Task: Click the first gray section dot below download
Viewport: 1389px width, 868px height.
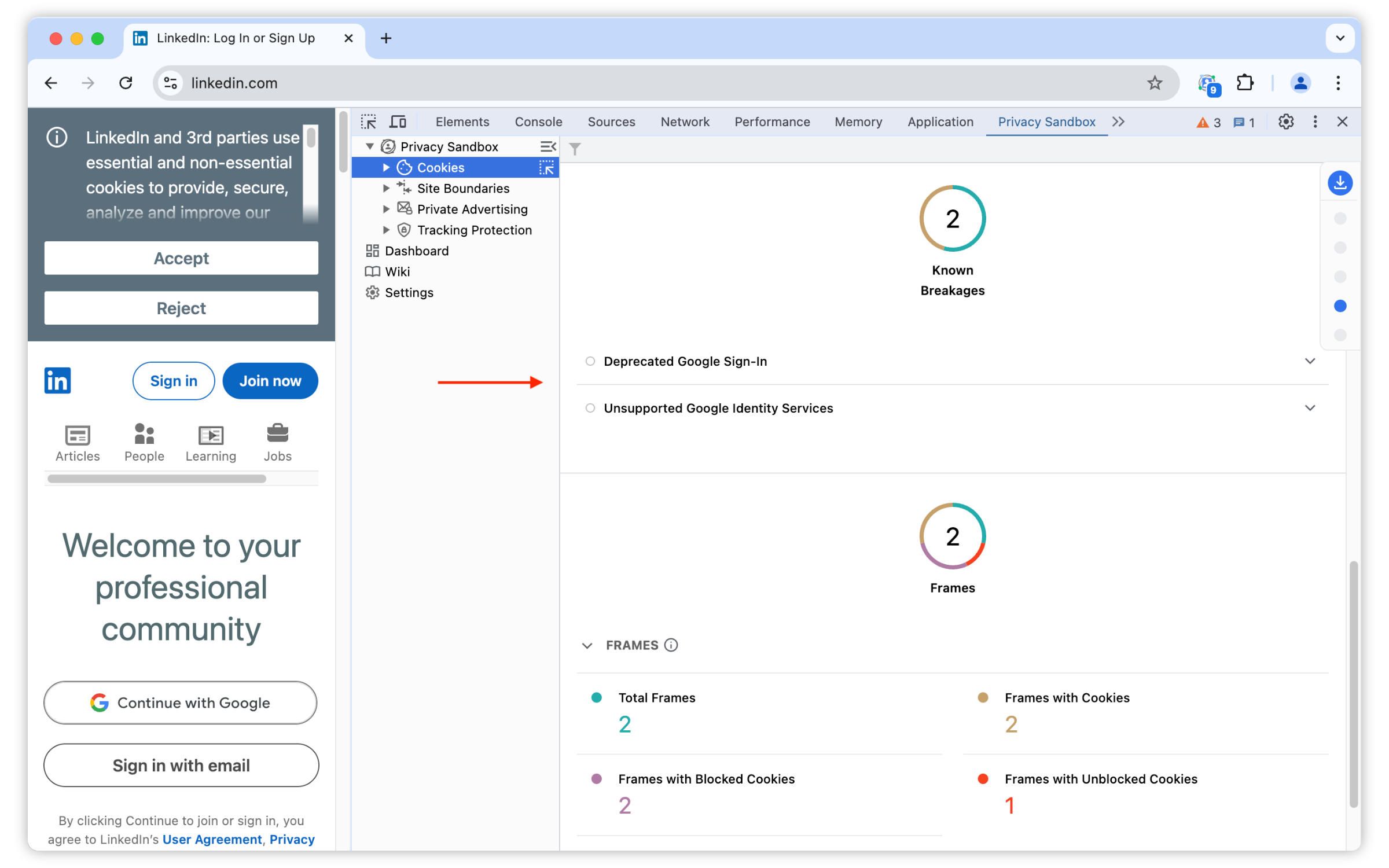Action: click(x=1340, y=218)
